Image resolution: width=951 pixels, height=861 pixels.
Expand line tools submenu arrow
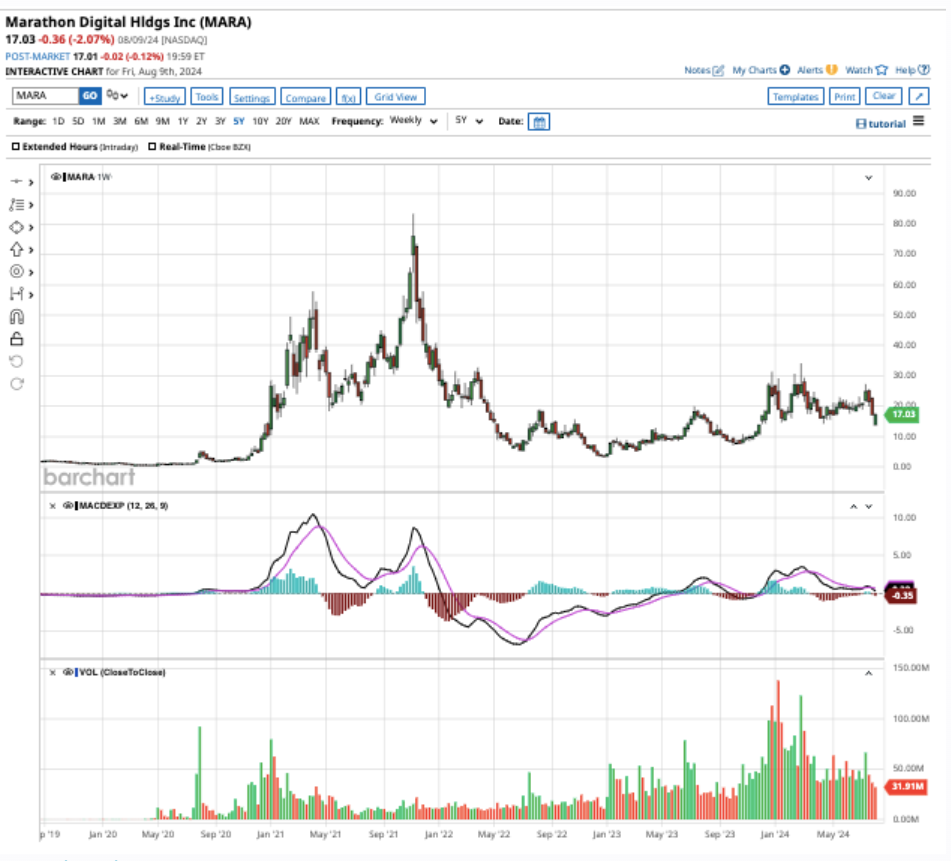[31, 205]
